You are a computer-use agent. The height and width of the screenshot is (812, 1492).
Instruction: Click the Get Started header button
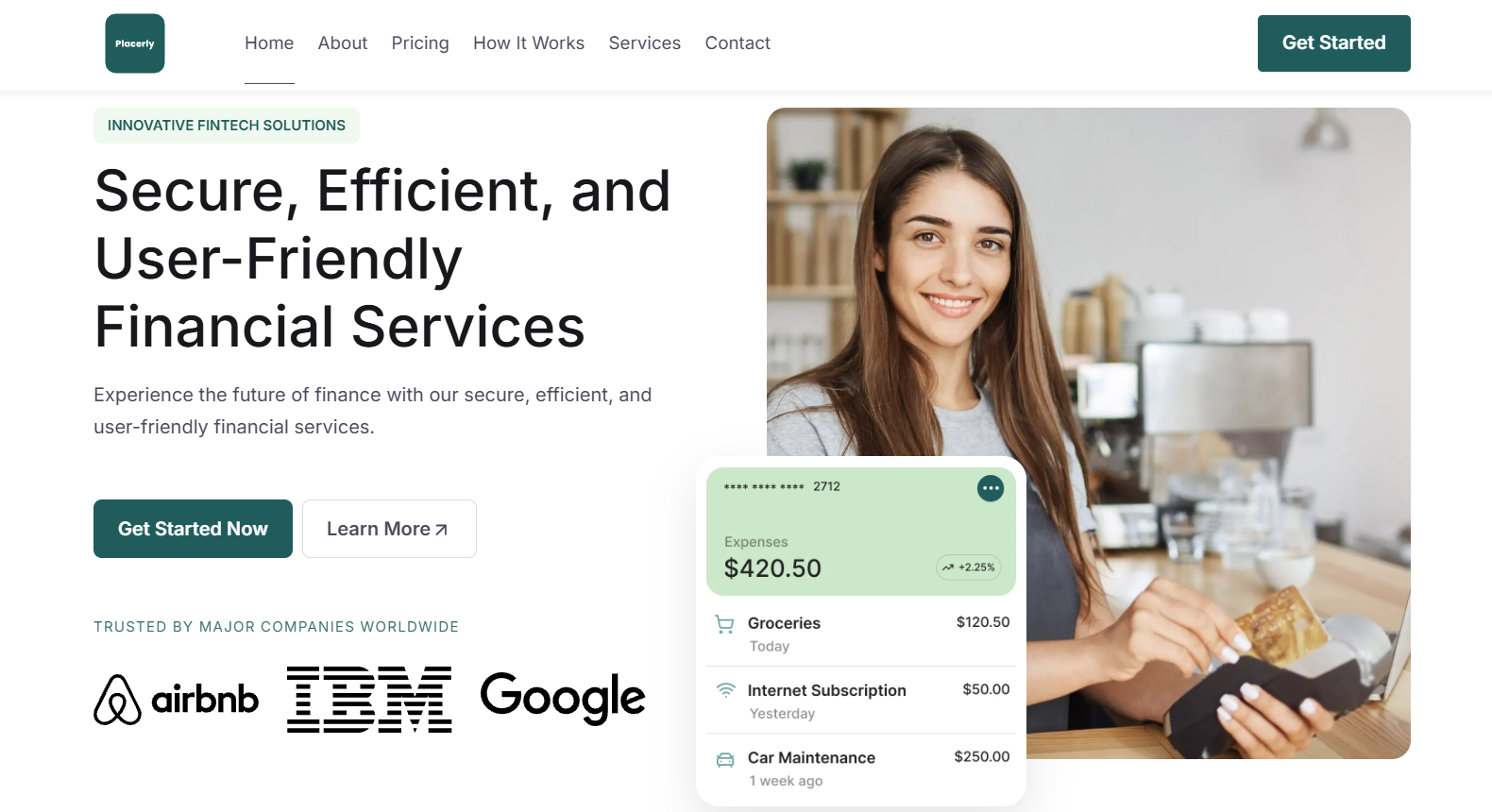pos(1333,43)
